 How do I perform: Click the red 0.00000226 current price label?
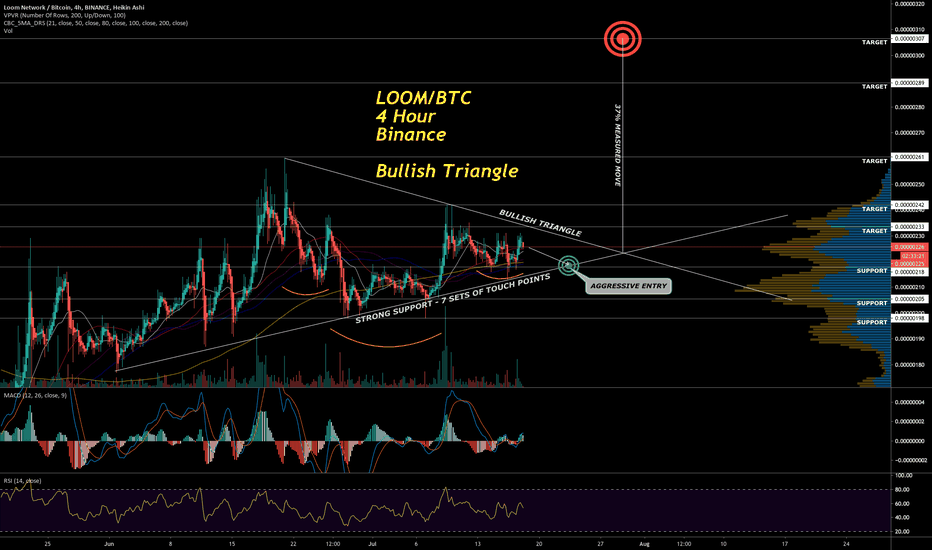tap(909, 247)
